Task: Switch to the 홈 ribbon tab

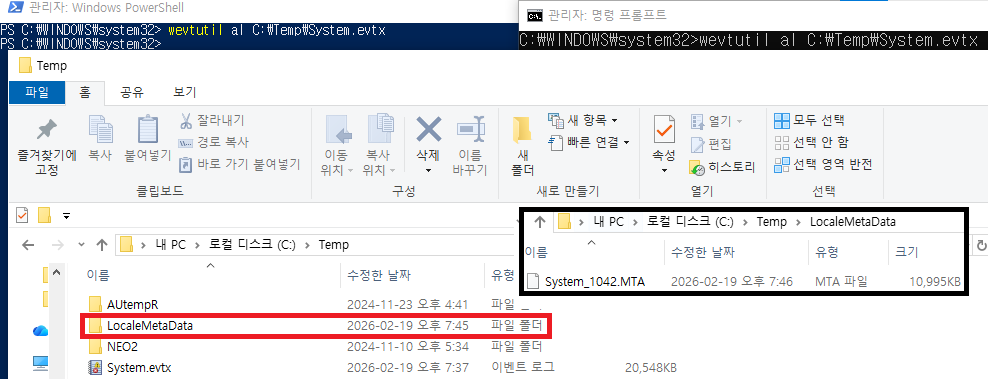Action: point(84,92)
